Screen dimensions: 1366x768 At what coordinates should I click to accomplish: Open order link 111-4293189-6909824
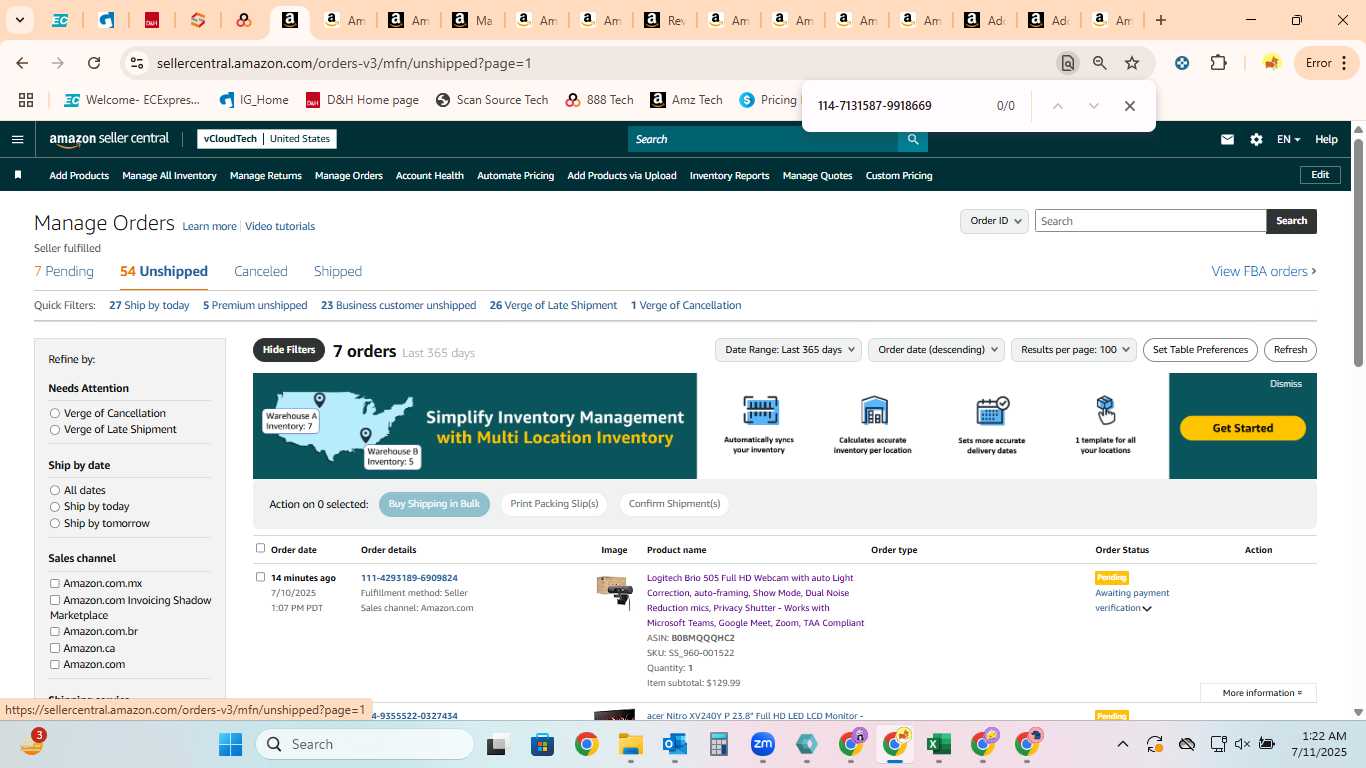[x=409, y=578]
